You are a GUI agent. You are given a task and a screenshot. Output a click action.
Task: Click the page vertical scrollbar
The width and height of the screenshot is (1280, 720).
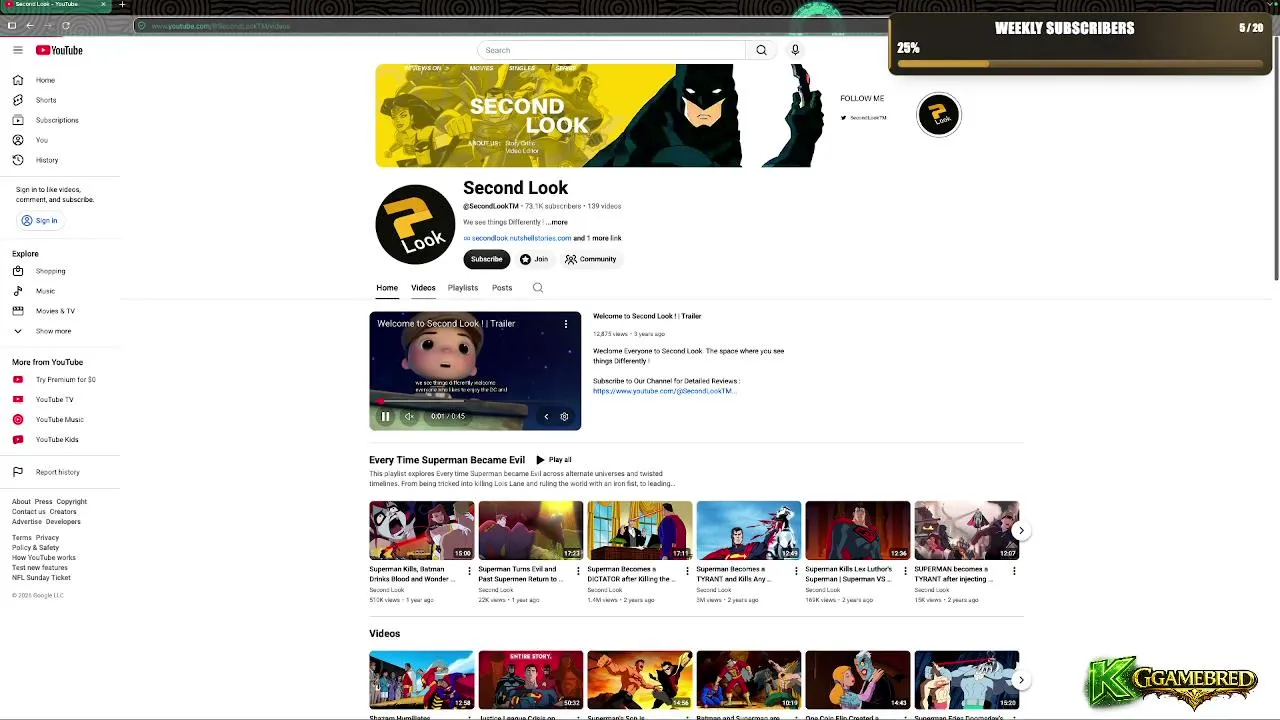click(x=1276, y=160)
